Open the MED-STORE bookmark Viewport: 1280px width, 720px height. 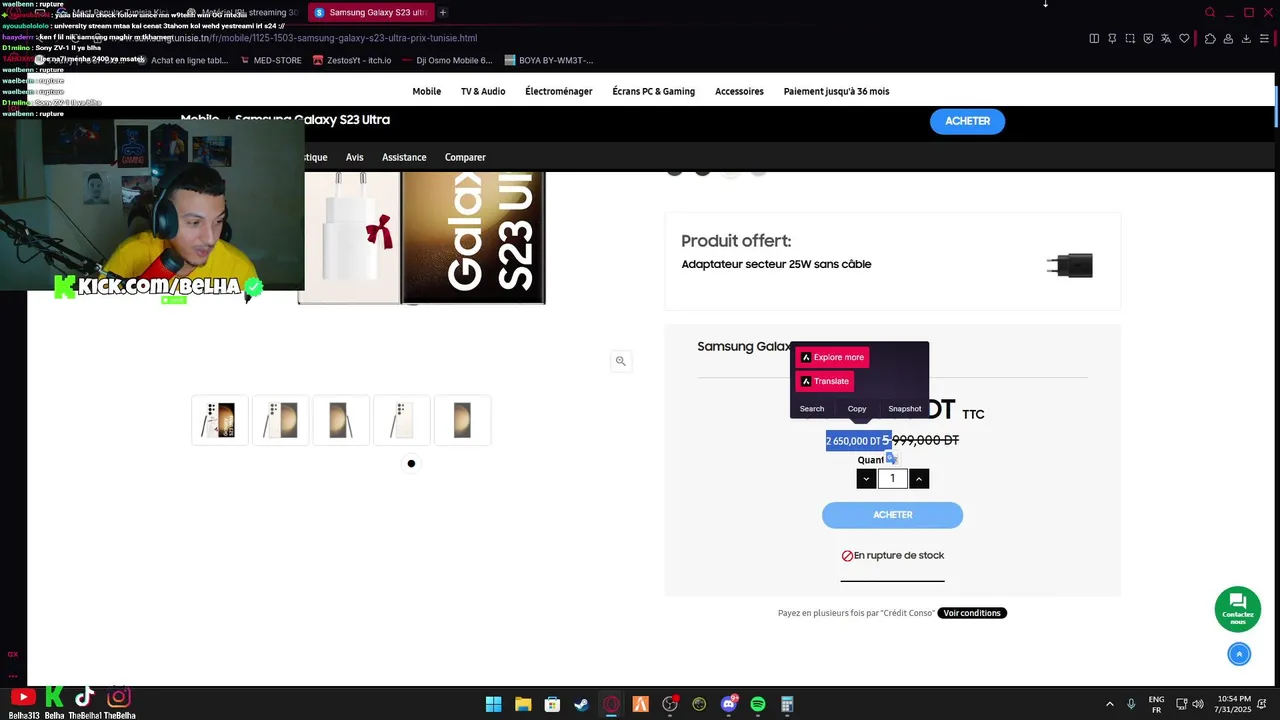coord(270,60)
